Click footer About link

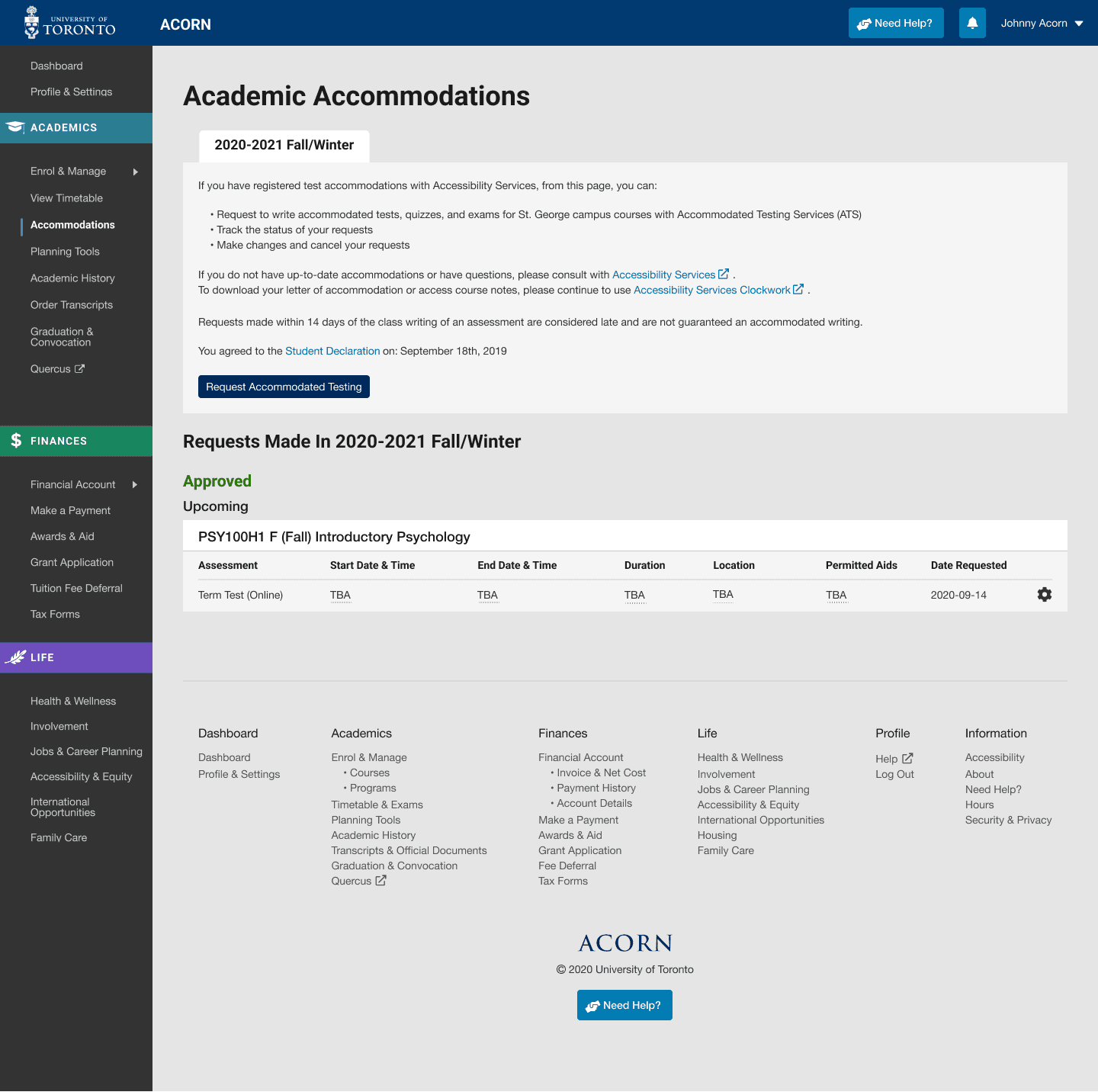coord(979,775)
